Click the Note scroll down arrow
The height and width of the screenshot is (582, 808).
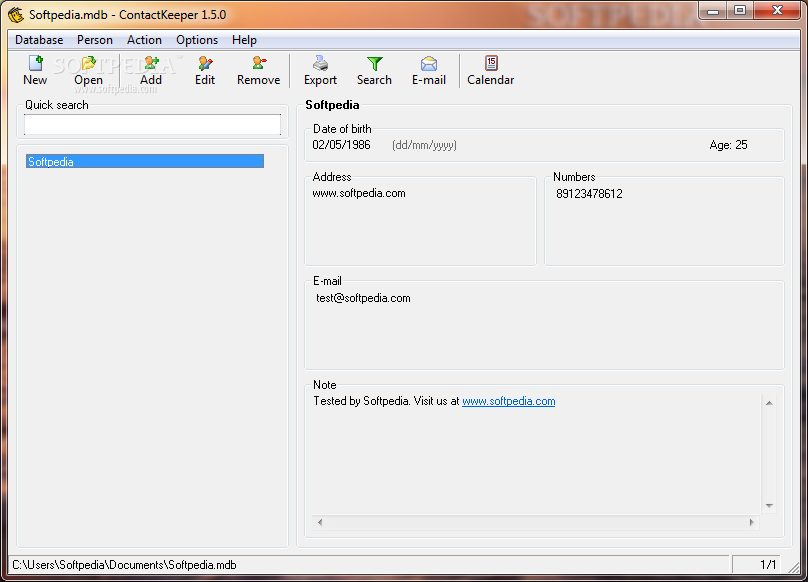(769, 506)
